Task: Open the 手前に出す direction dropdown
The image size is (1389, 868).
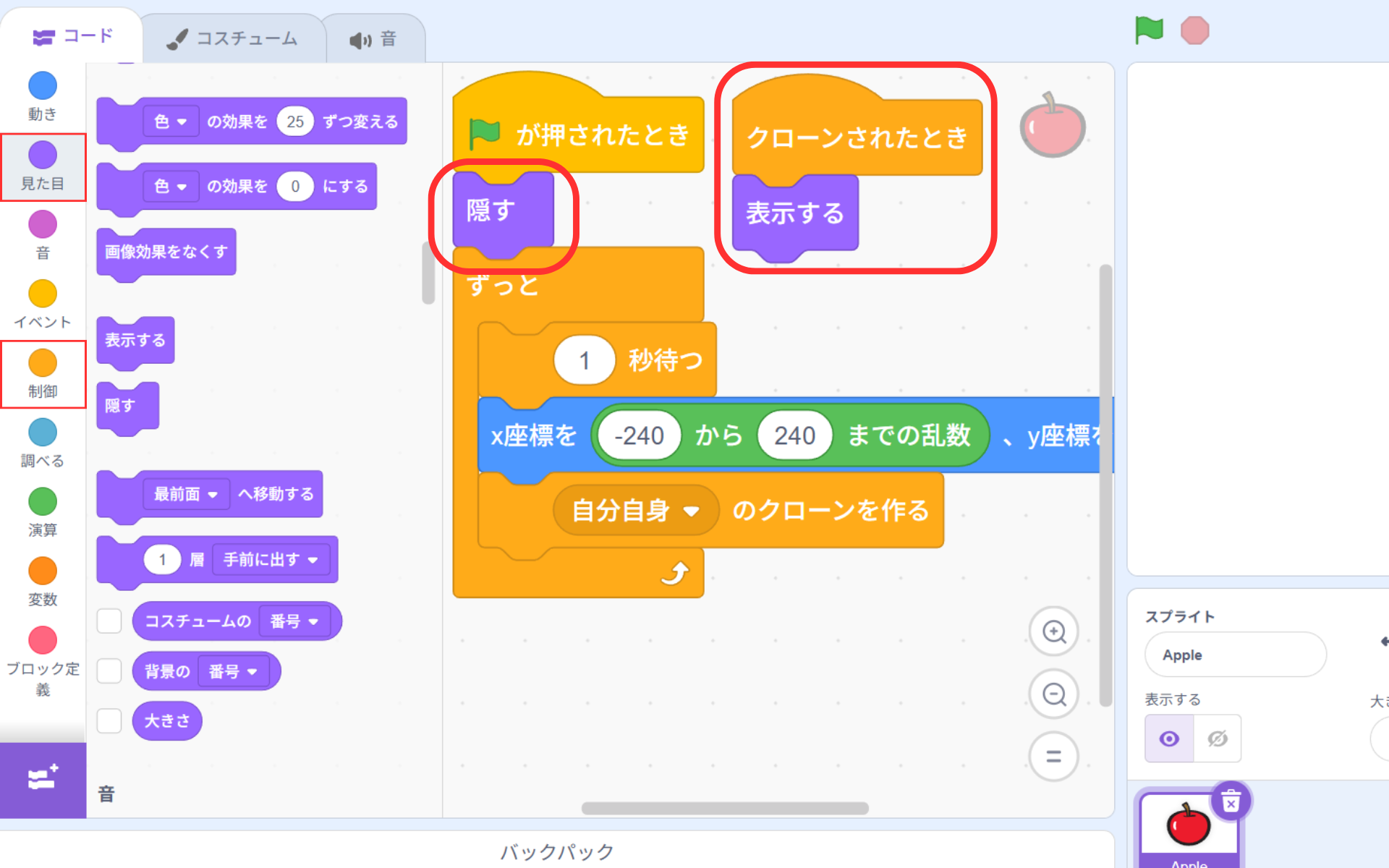Action: point(271,559)
